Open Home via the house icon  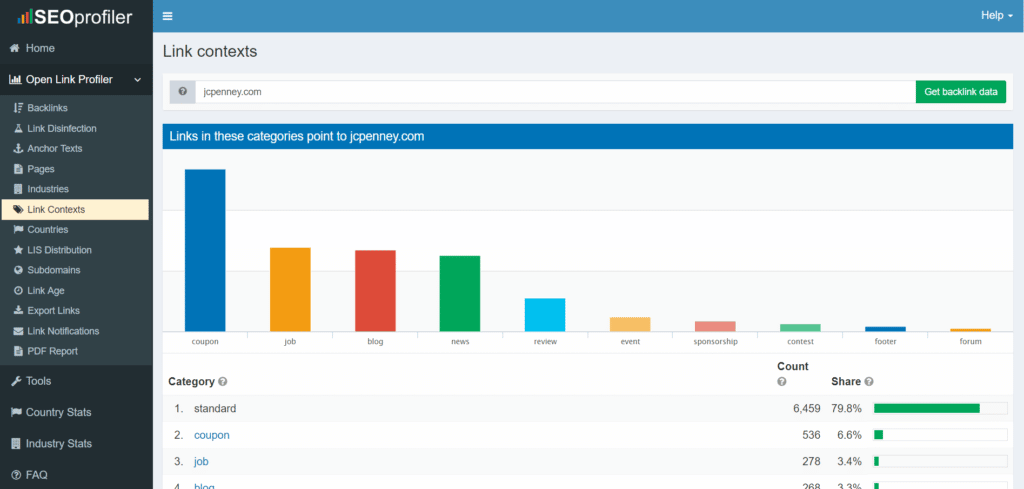pos(16,48)
